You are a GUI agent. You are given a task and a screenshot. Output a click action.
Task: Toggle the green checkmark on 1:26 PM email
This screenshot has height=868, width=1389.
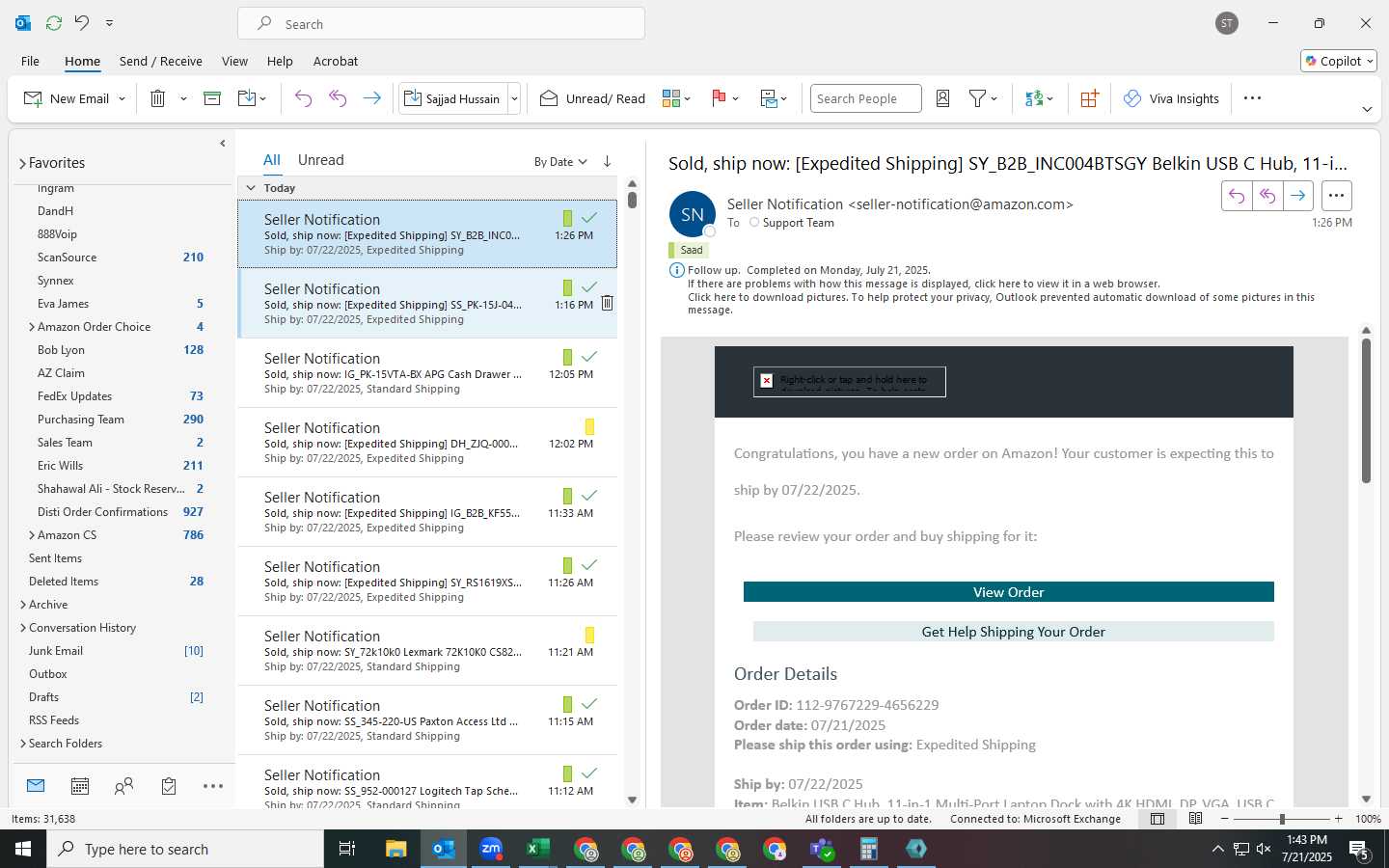coord(589,218)
